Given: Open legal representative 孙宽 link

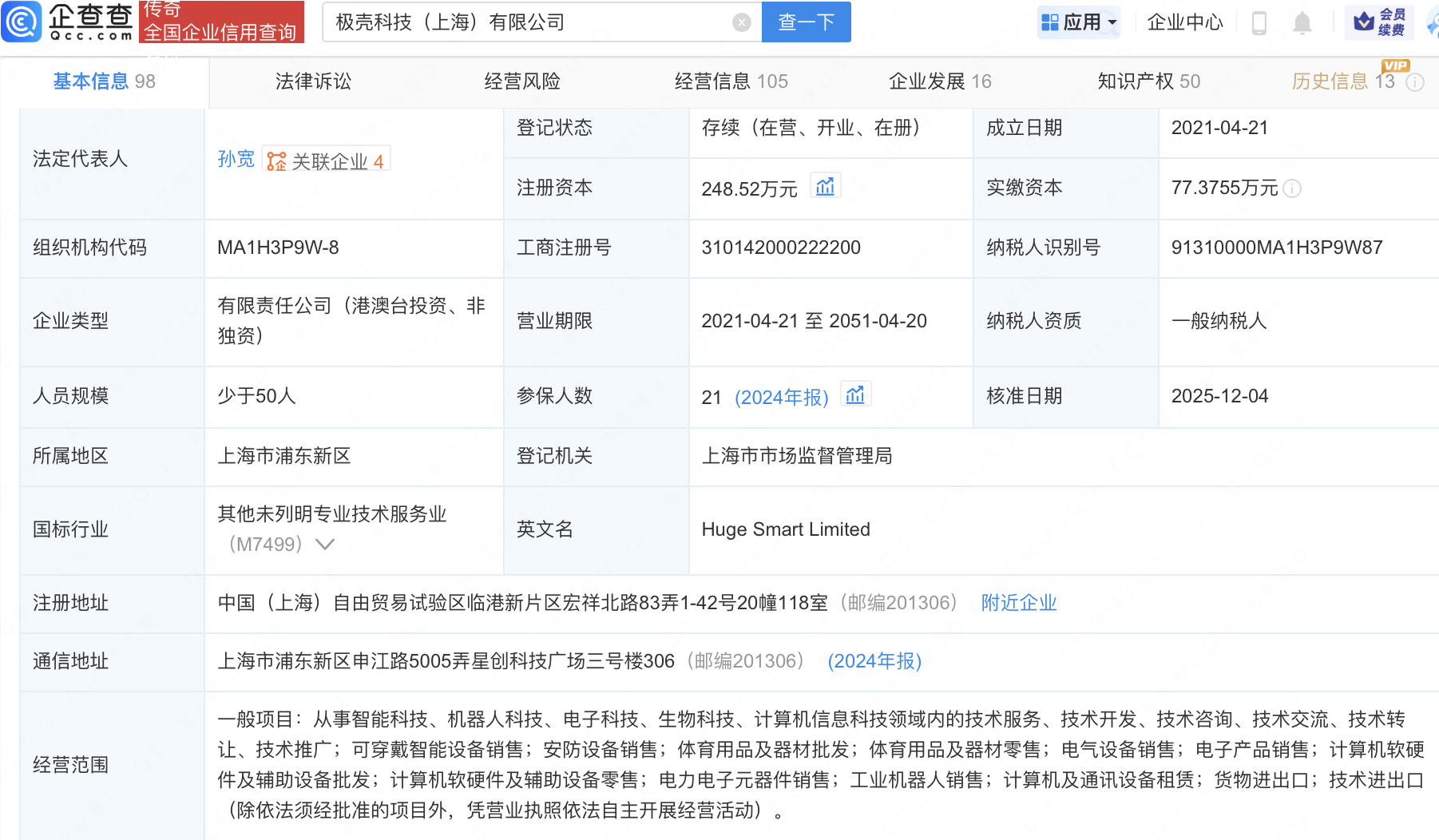Looking at the screenshot, I should (236, 159).
